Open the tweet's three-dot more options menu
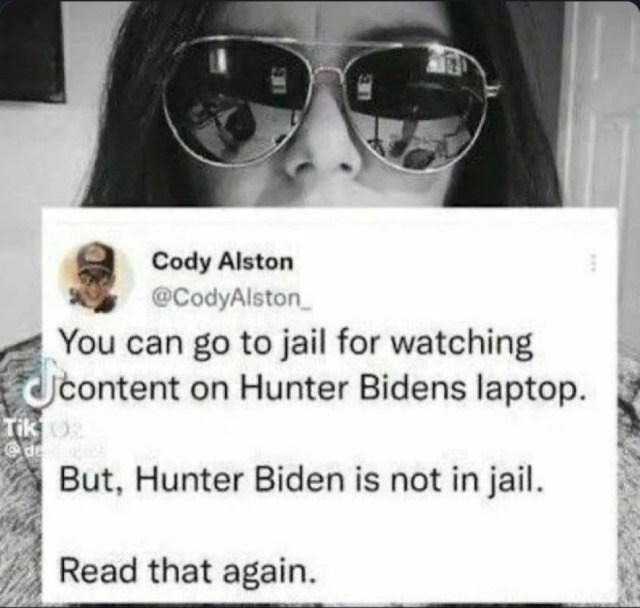640x608 pixels. click(594, 263)
